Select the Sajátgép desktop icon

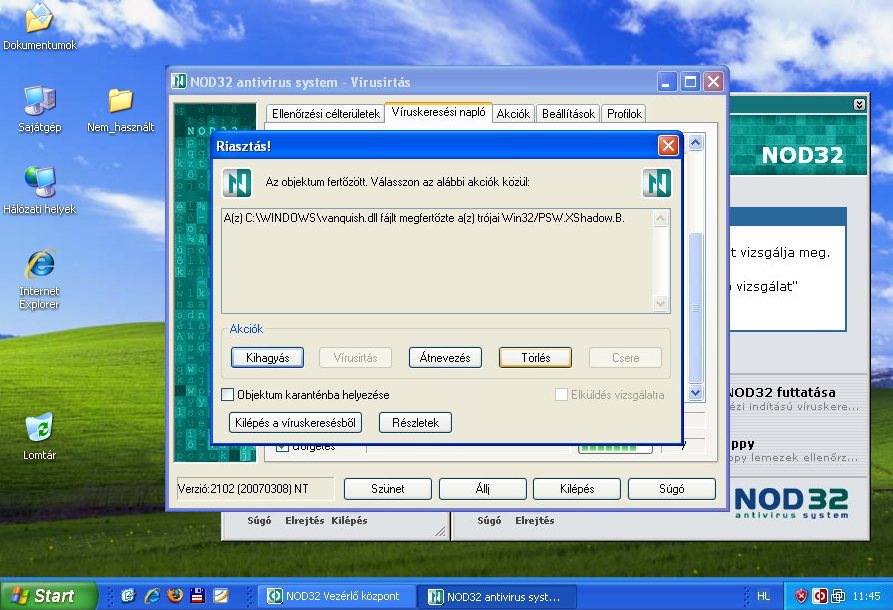pyautogui.click(x=39, y=109)
